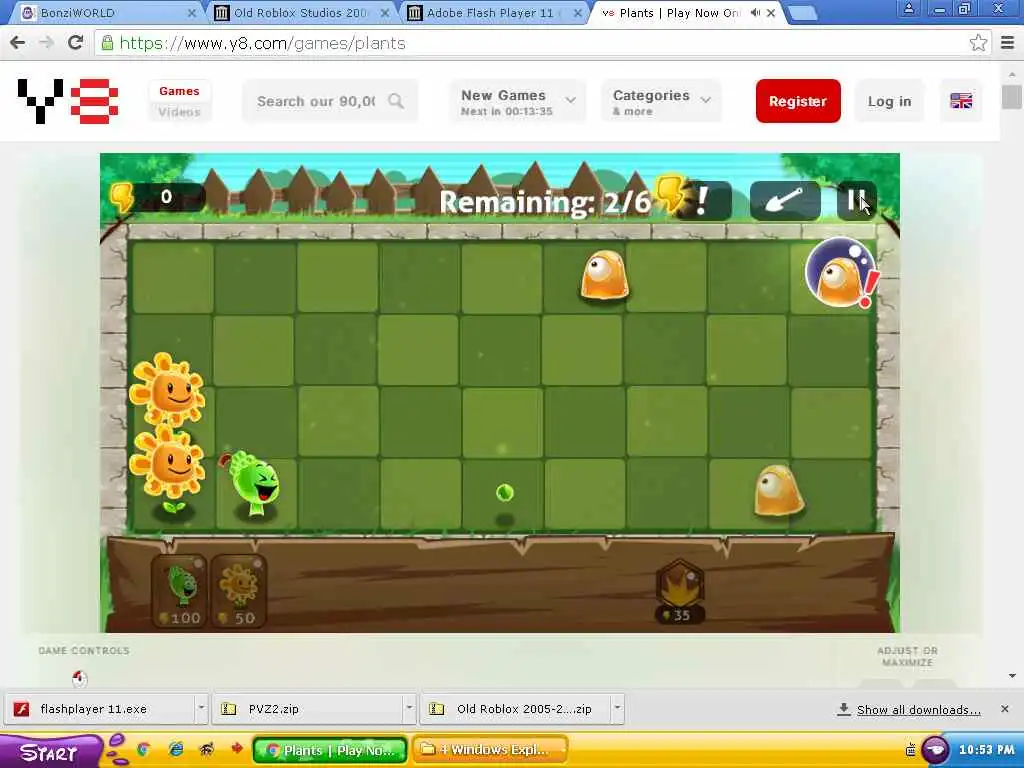Click the red arrow quick launch icon
Screen dimensions: 1024x768
click(236, 748)
